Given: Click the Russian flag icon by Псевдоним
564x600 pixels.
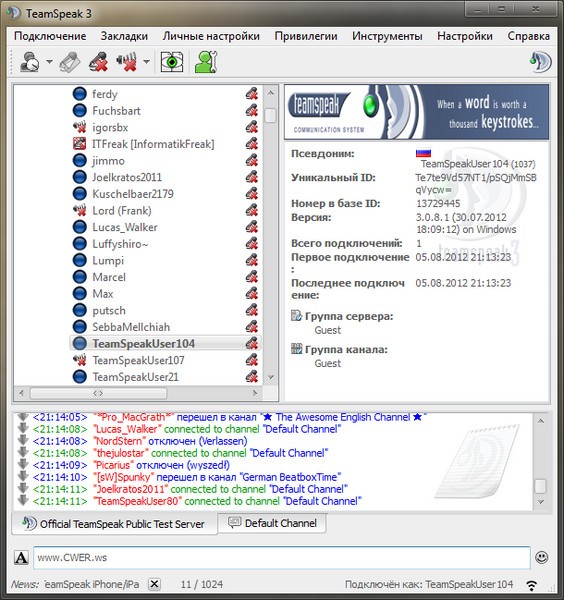Looking at the screenshot, I should (423, 153).
